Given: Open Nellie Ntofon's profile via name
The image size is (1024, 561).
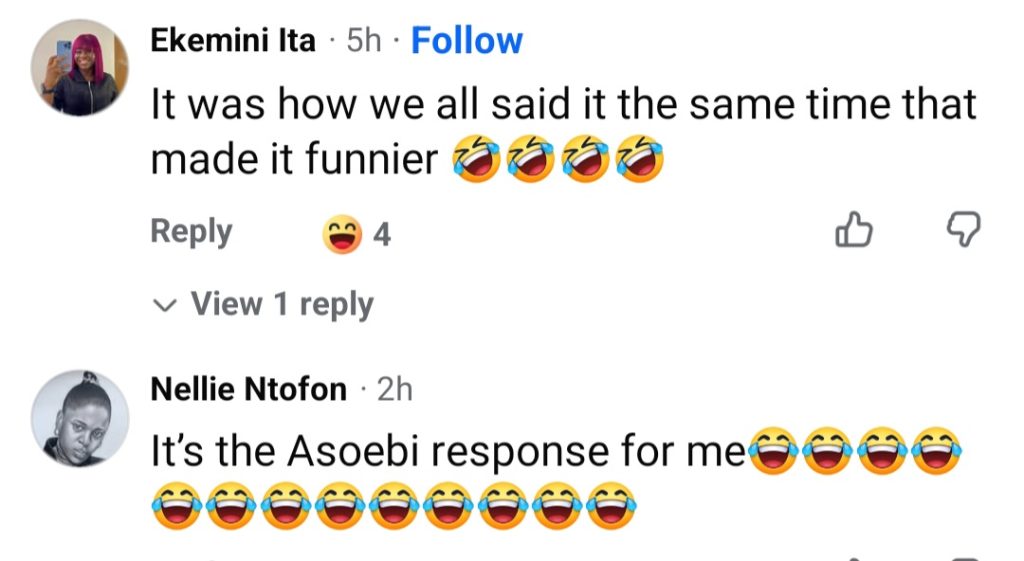Looking at the screenshot, I should pos(248,389).
